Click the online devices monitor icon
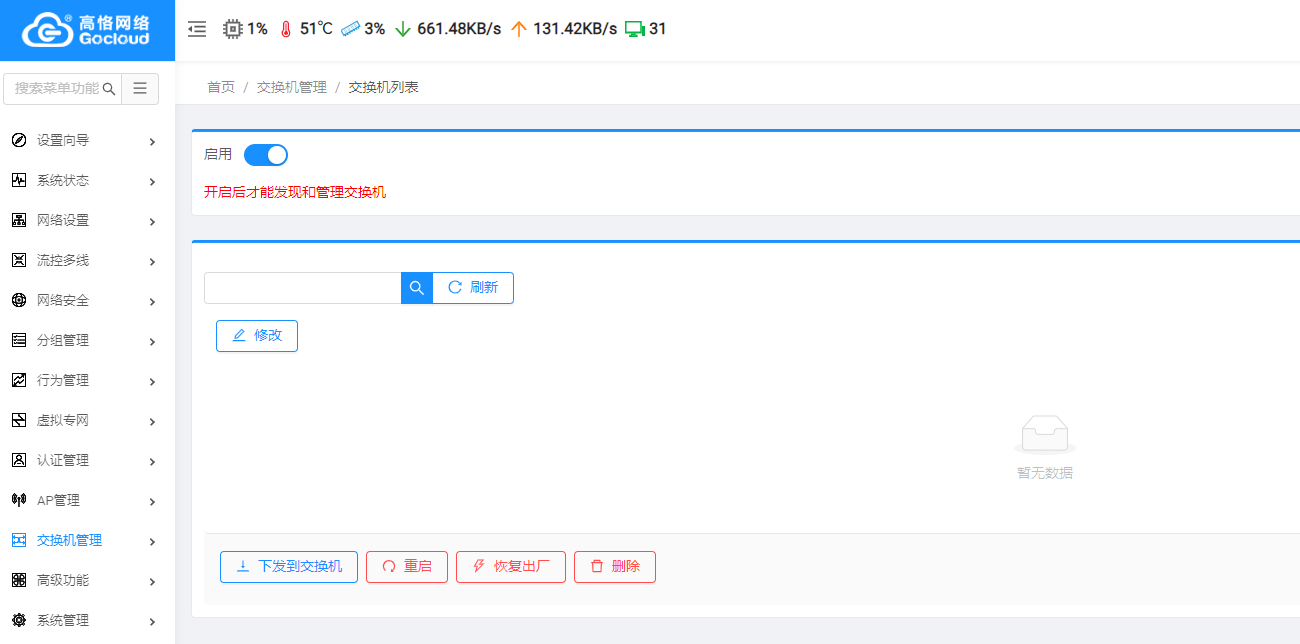 click(635, 29)
